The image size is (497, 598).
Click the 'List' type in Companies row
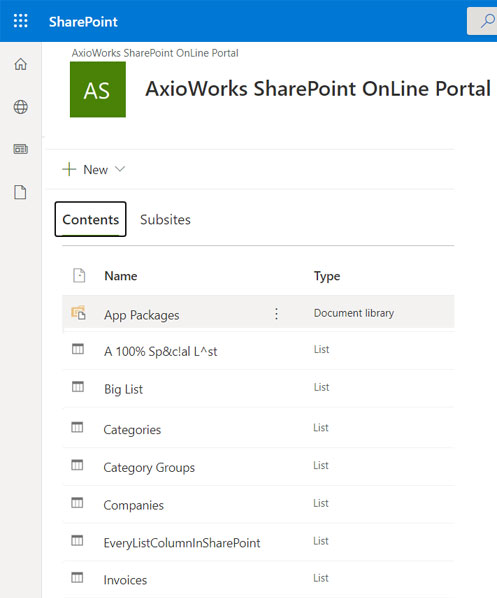[320, 503]
